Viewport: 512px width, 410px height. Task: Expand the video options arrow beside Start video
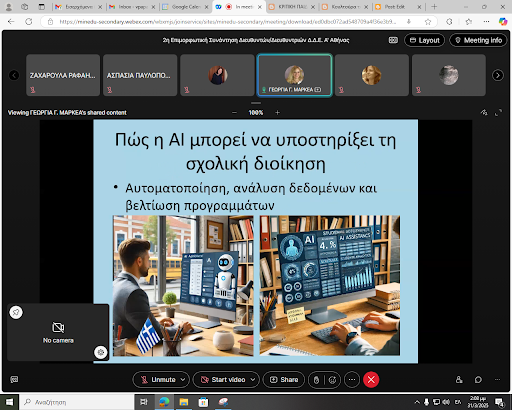(253, 380)
